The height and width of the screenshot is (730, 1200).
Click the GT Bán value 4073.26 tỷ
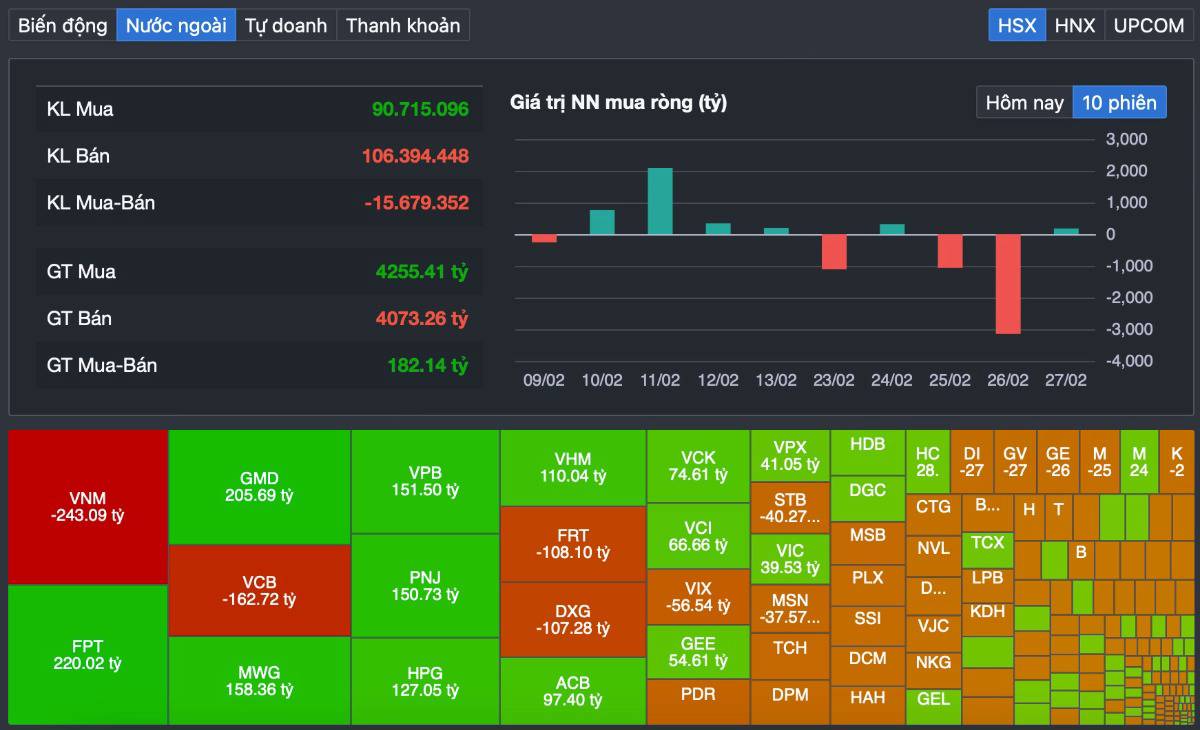tap(422, 318)
